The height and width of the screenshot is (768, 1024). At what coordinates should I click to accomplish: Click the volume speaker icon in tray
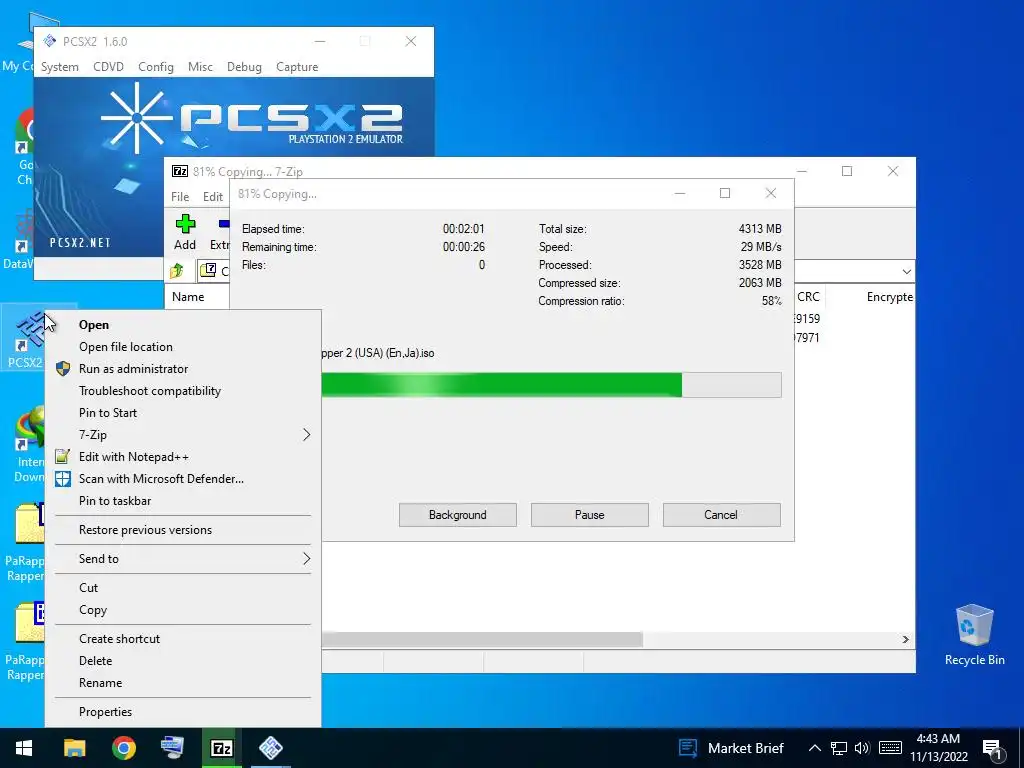[862, 748]
